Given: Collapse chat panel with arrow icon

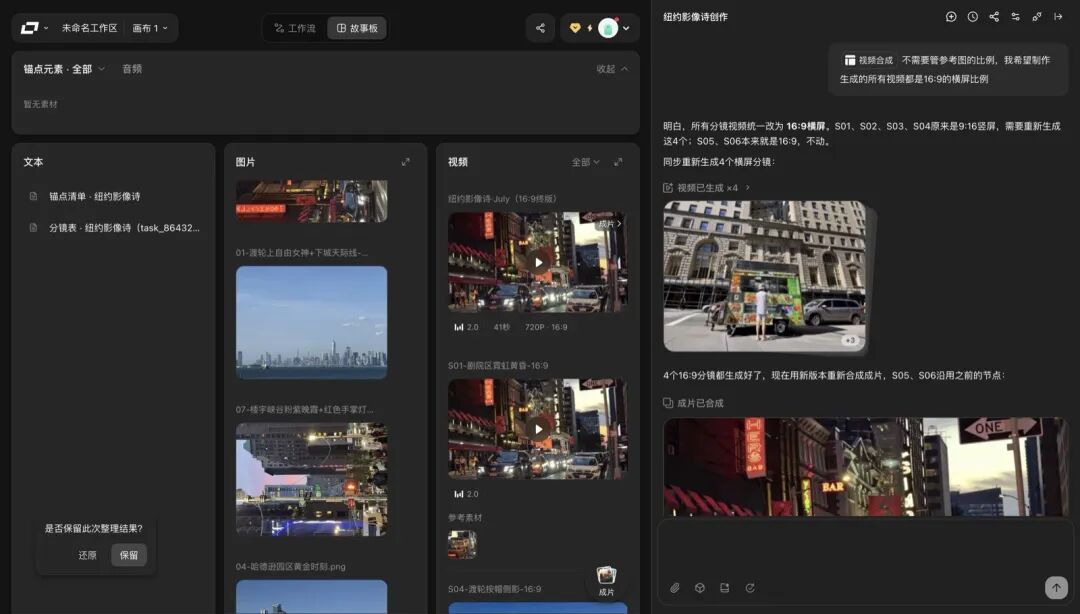Looking at the screenshot, I should pyautogui.click(x=1058, y=17).
